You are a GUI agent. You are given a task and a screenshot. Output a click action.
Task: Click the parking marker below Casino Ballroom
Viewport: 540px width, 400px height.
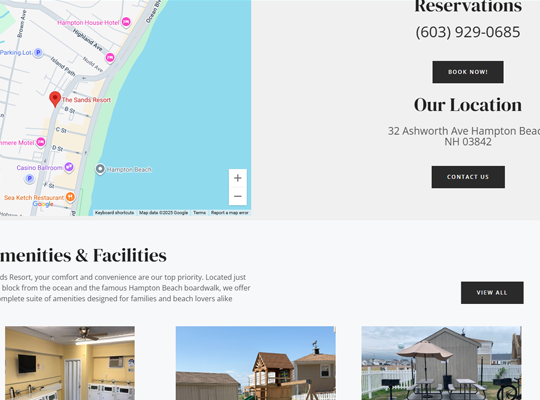tap(30, 178)
